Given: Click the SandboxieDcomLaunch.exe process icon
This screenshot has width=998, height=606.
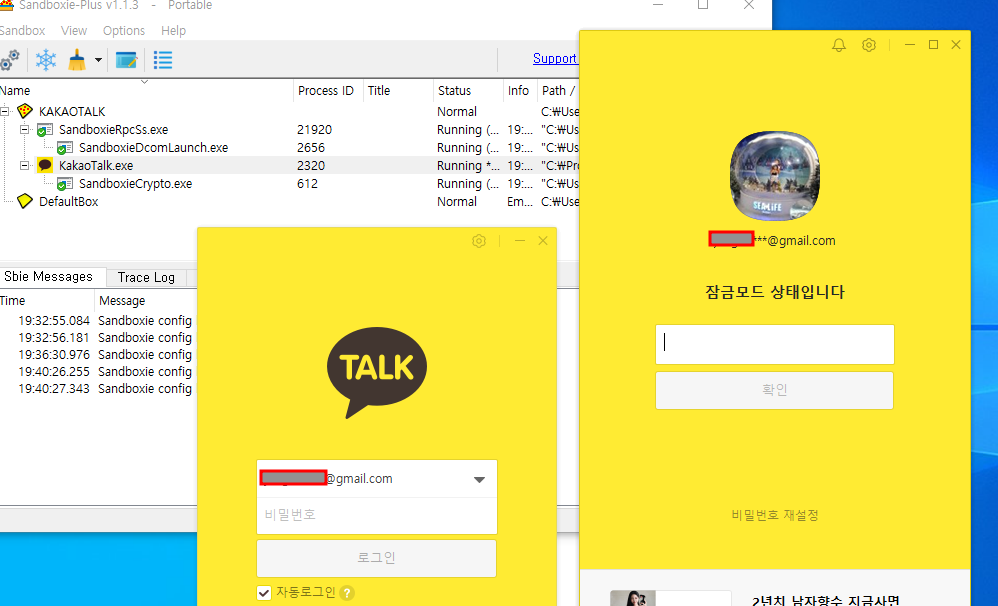Looking at the screenshot, I should pyautogui.click(x=64, y=148).
